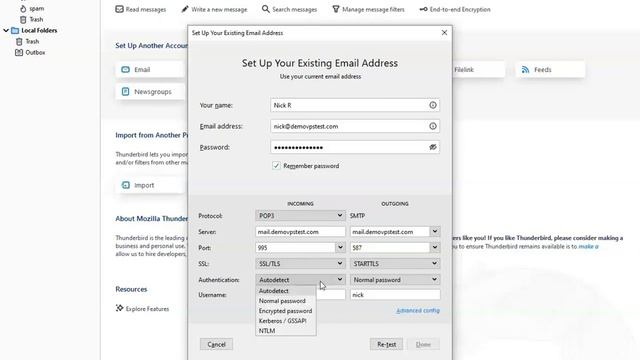Click the Done button

[423, 344]
